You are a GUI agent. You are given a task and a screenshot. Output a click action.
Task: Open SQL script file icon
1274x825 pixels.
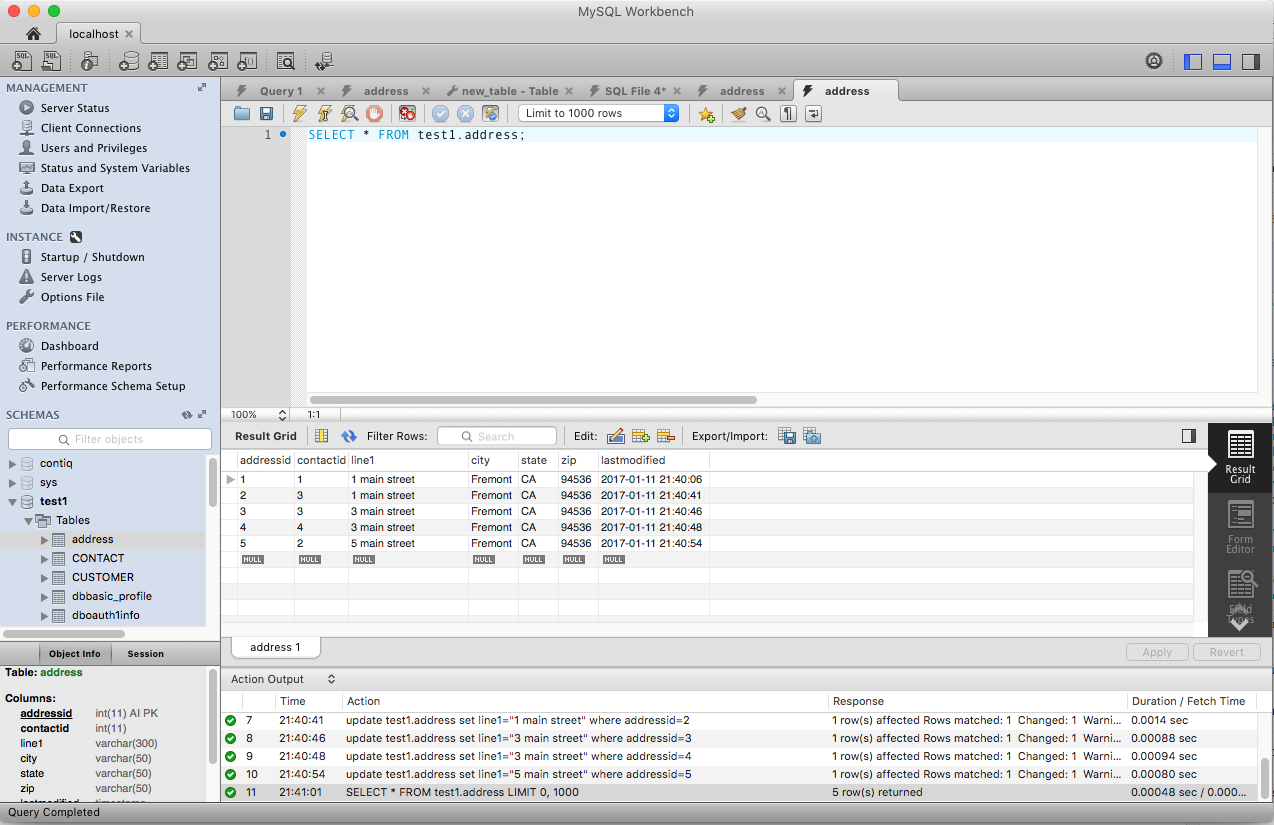[51, 61]
